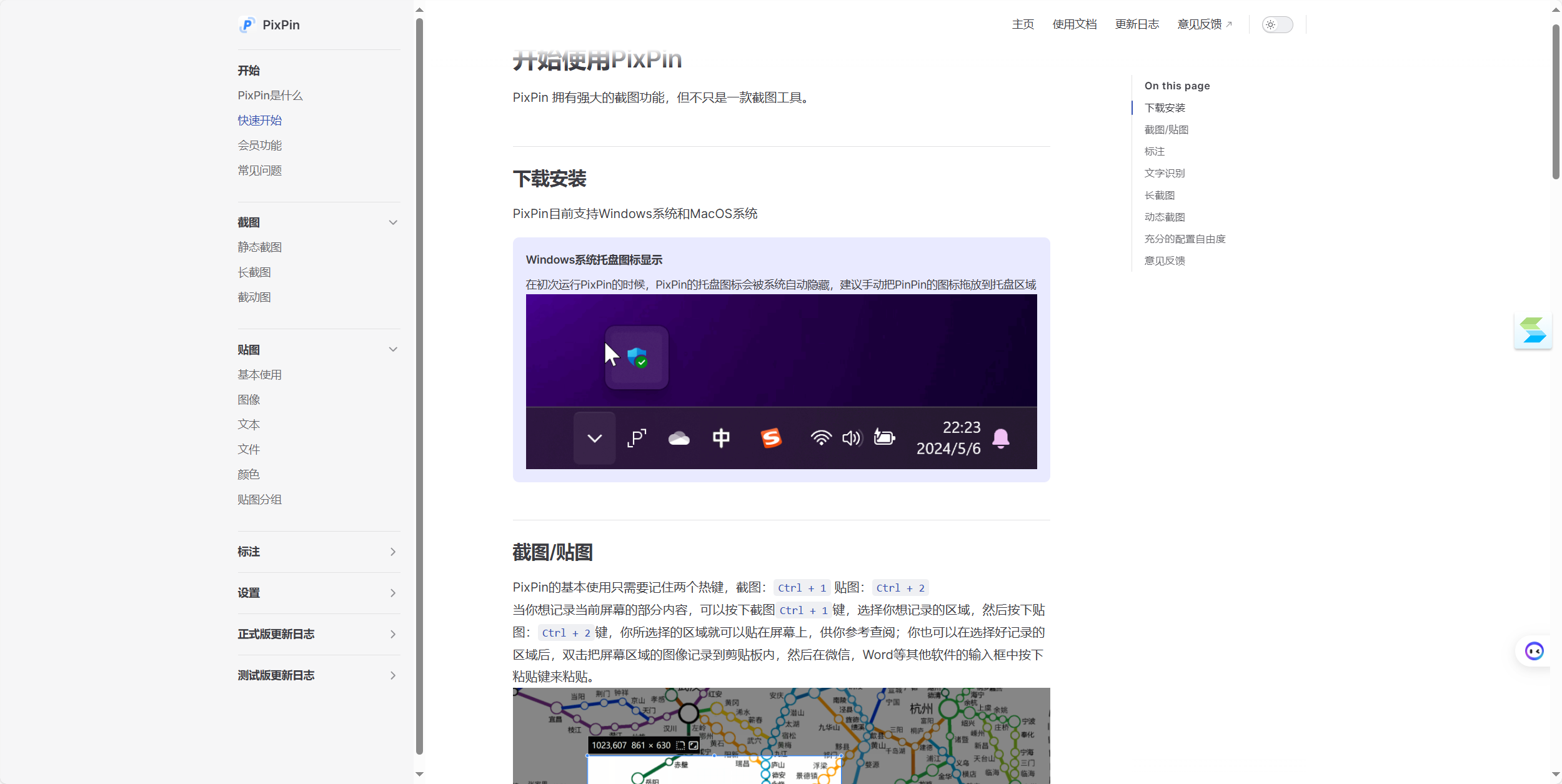Expand the 设置 sidebar section
Screen dimensions: 1562x784
click(393, 593)
